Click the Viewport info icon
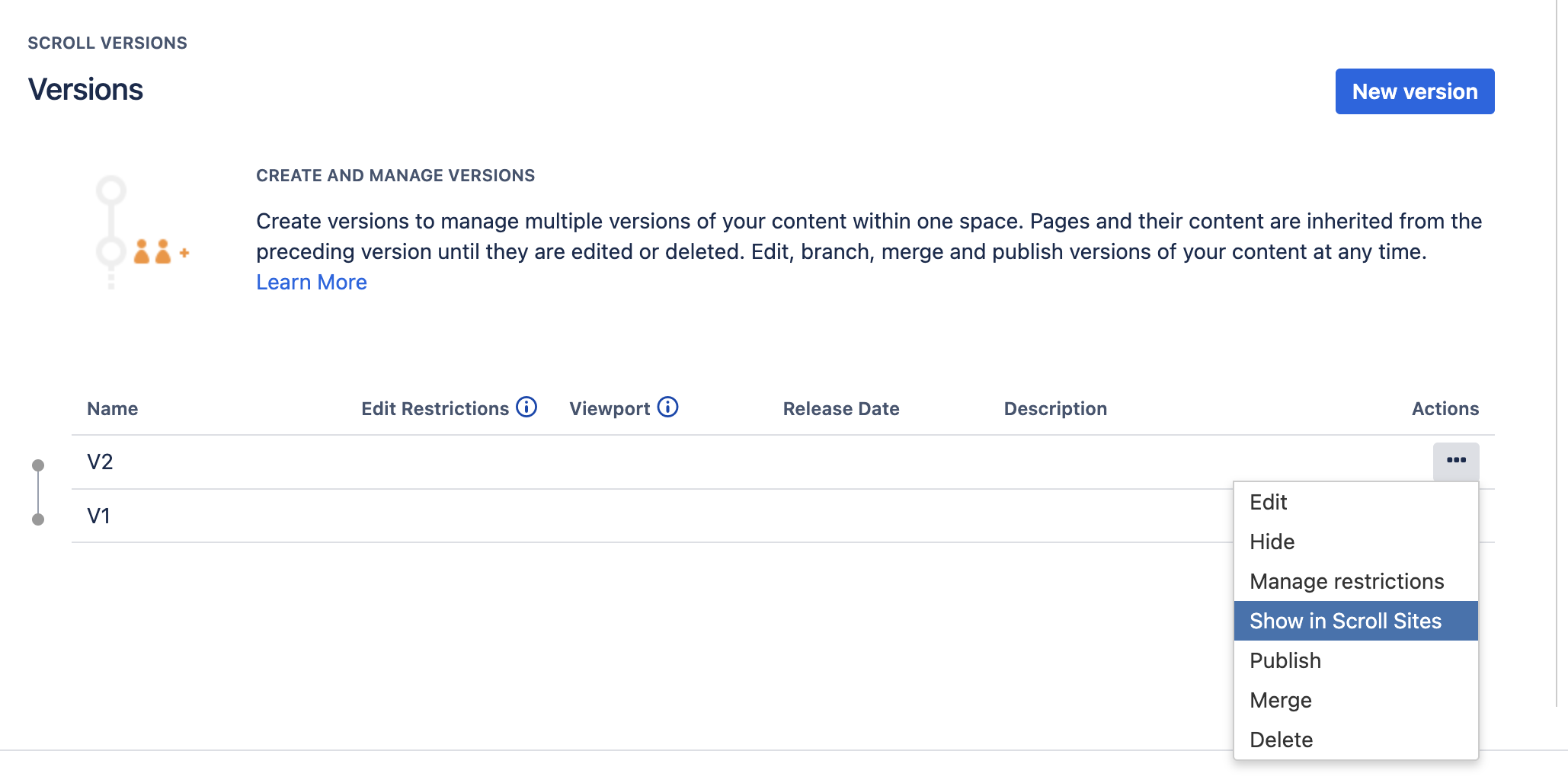 (x=667, y=407)
